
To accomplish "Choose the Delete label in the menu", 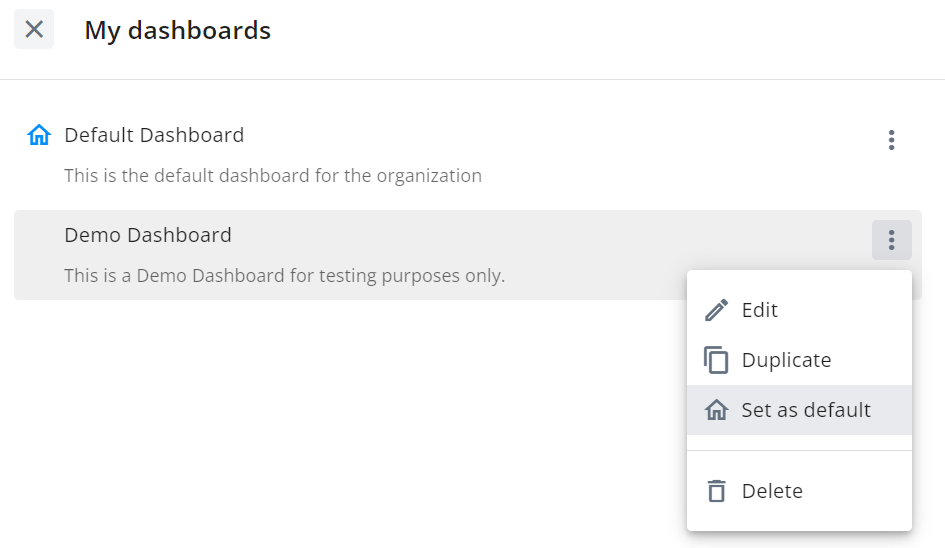I will [x=772, y=491].
